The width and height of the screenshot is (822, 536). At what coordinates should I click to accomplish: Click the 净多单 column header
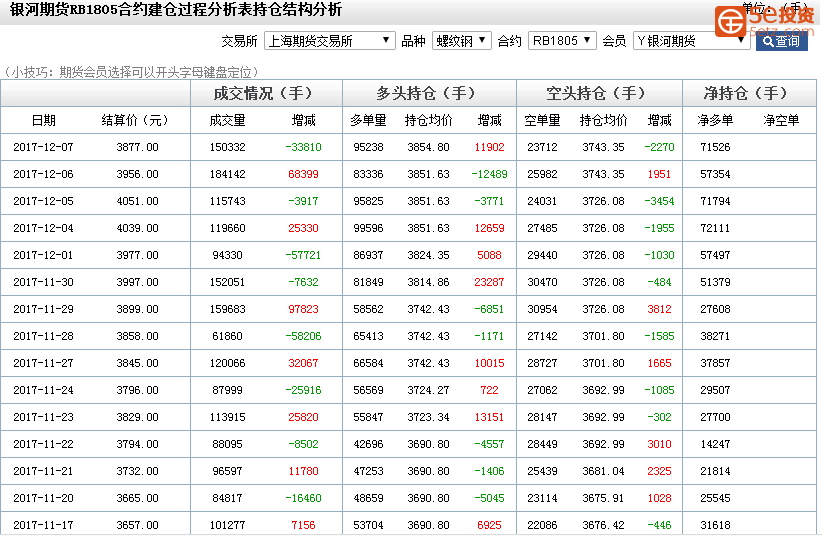[715, 121]
